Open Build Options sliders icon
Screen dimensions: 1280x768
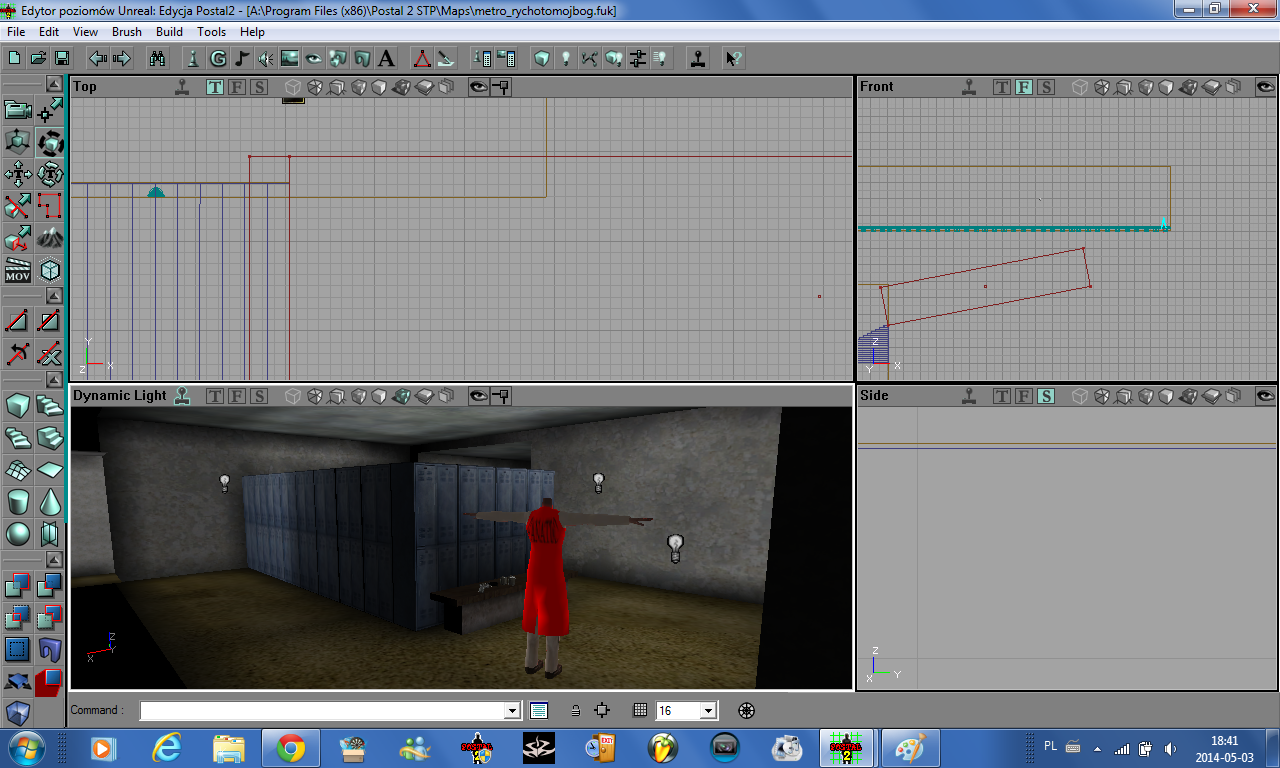click(638, 58)
